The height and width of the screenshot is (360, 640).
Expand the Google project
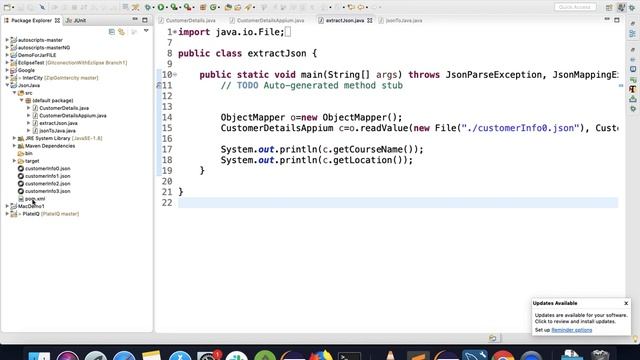tap(7, 70)
